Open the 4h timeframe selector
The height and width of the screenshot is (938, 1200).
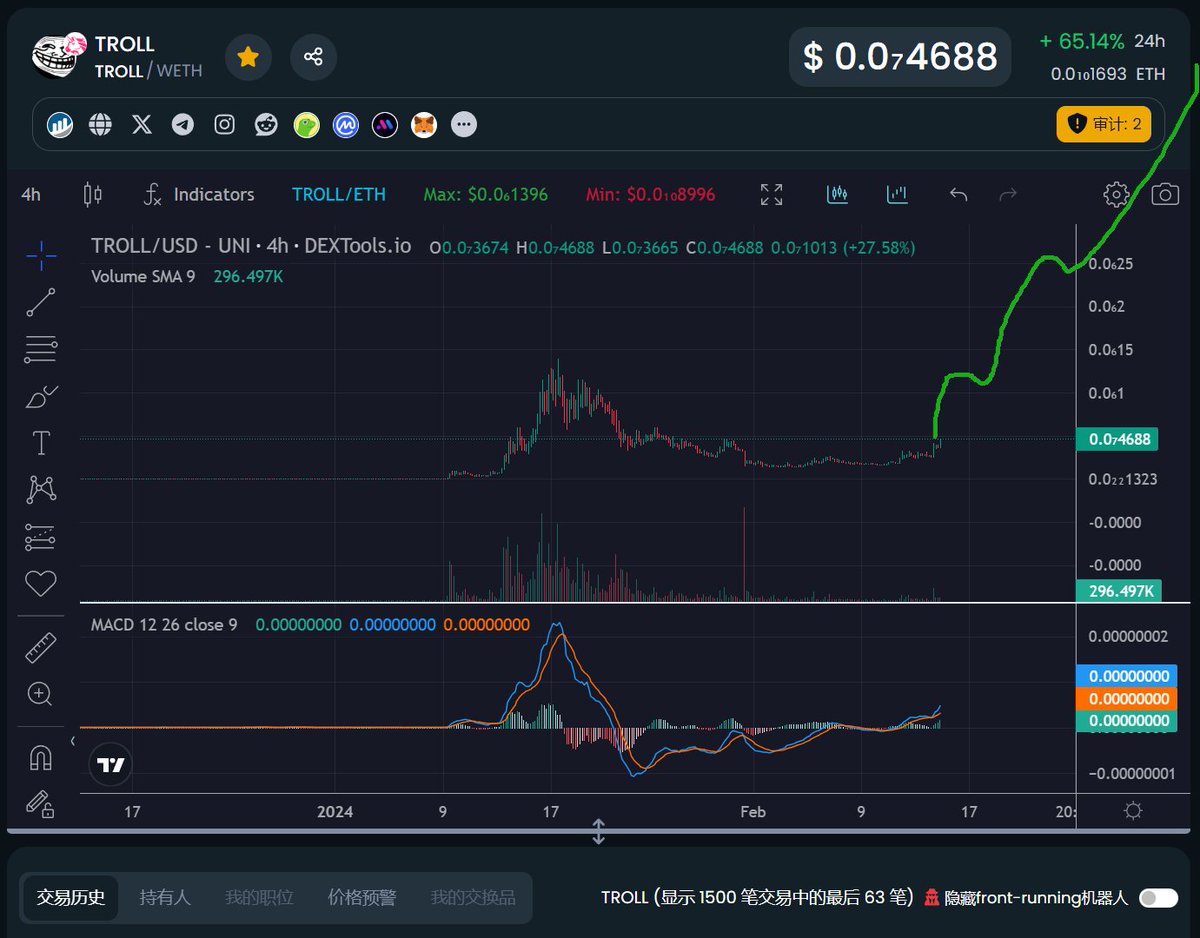tap(31, 194)
